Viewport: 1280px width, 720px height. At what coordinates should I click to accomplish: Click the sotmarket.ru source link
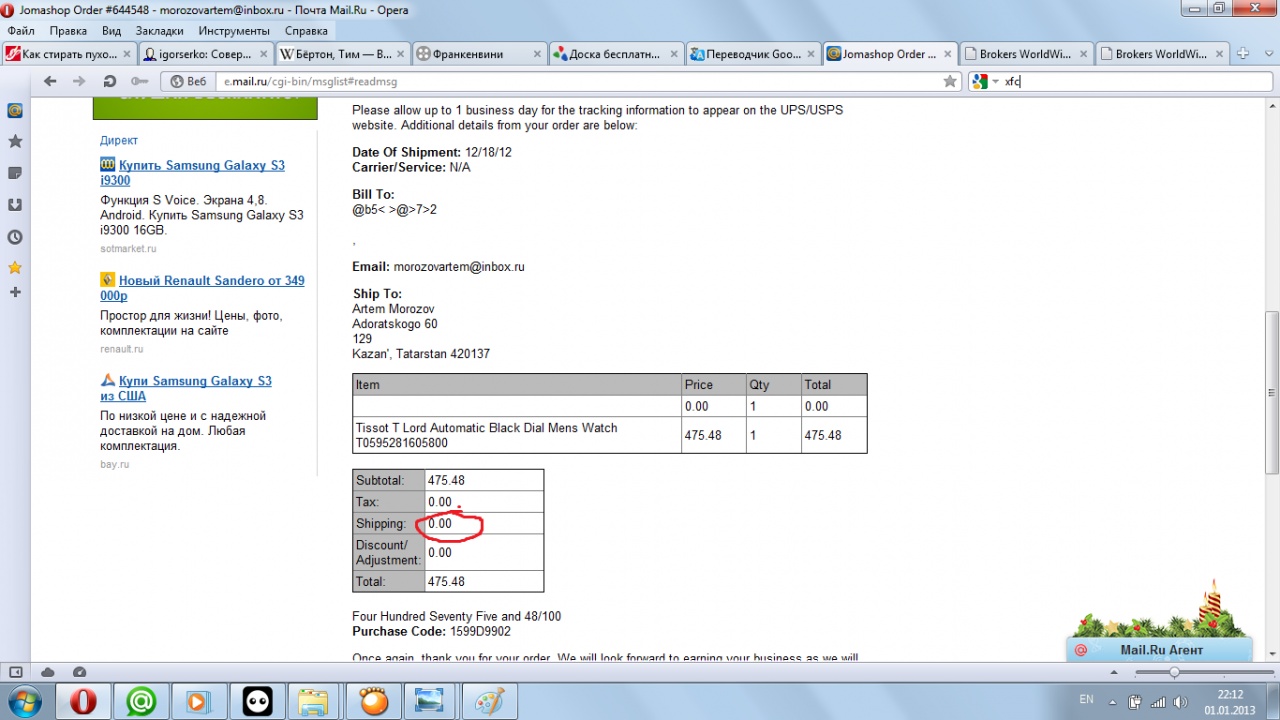128,248
